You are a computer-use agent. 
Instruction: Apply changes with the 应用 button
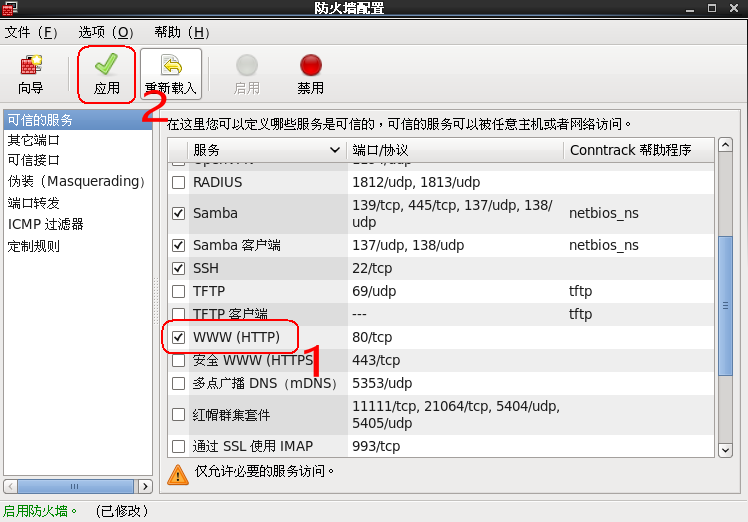tap(106, 74)
